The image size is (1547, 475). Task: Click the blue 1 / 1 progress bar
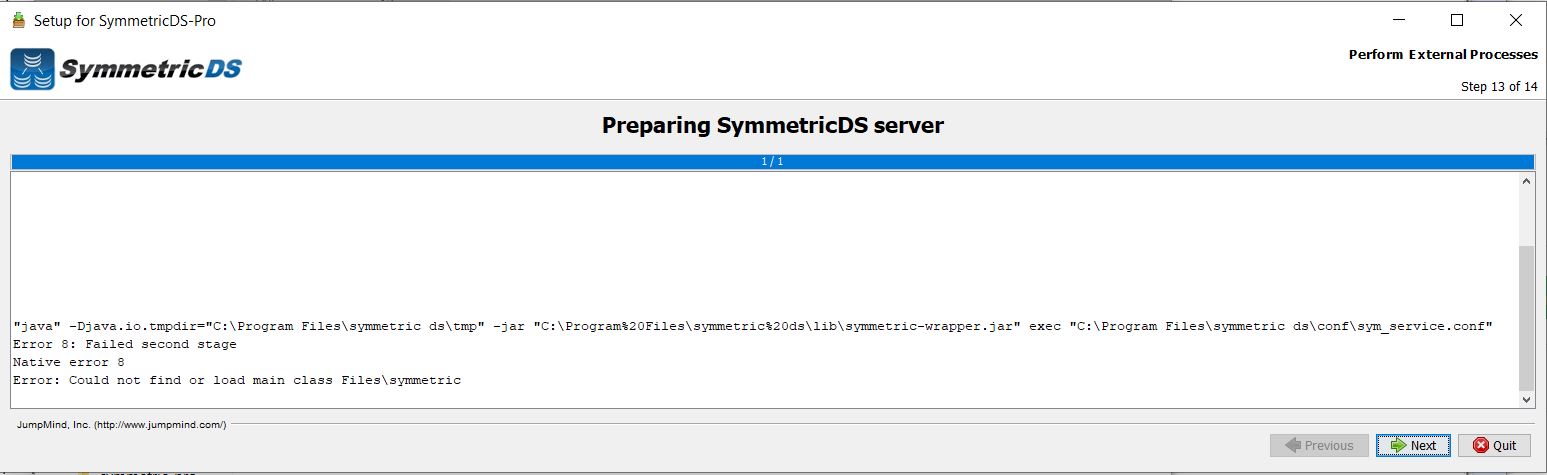772,162
